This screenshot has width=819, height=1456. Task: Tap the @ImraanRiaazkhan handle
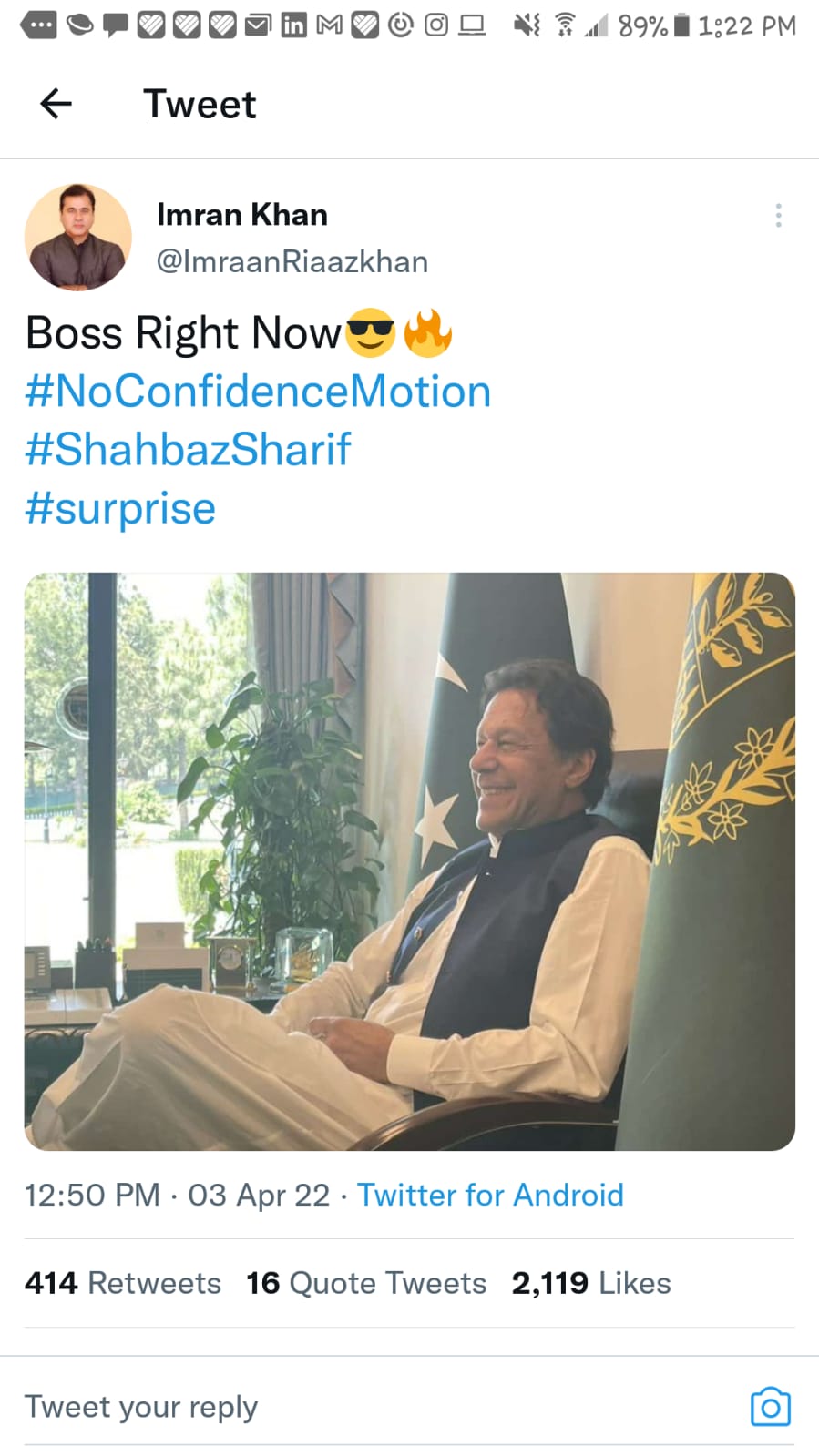click(x=292, y=262)
